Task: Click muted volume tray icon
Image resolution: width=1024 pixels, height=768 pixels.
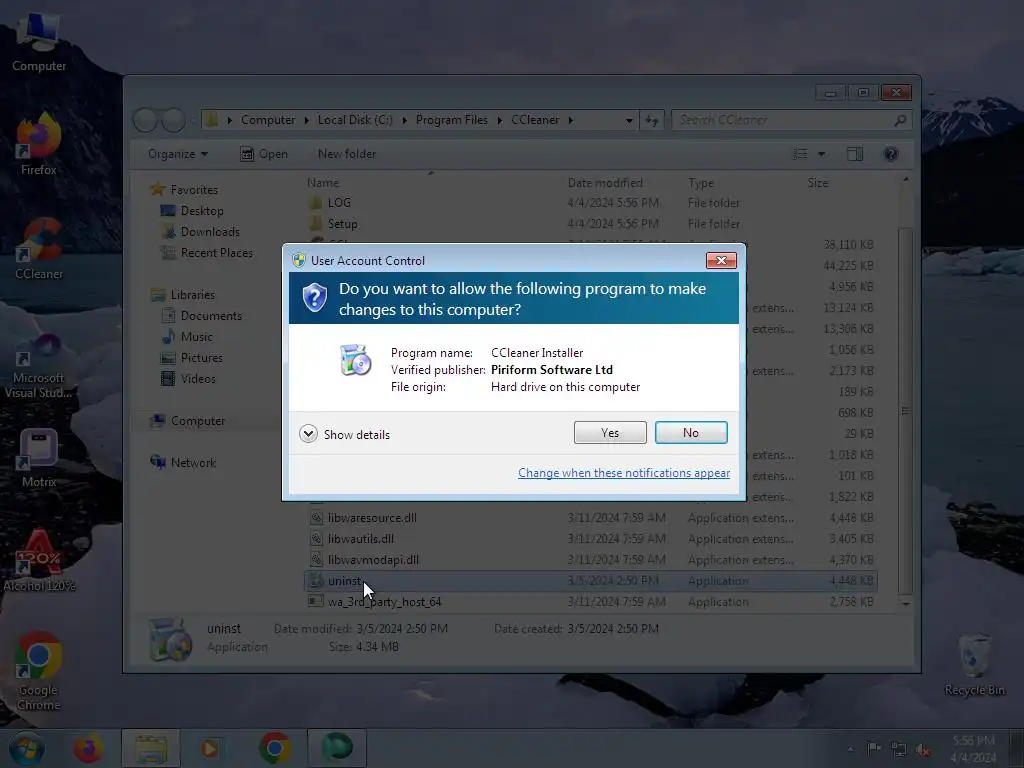Action: [923, 750]
